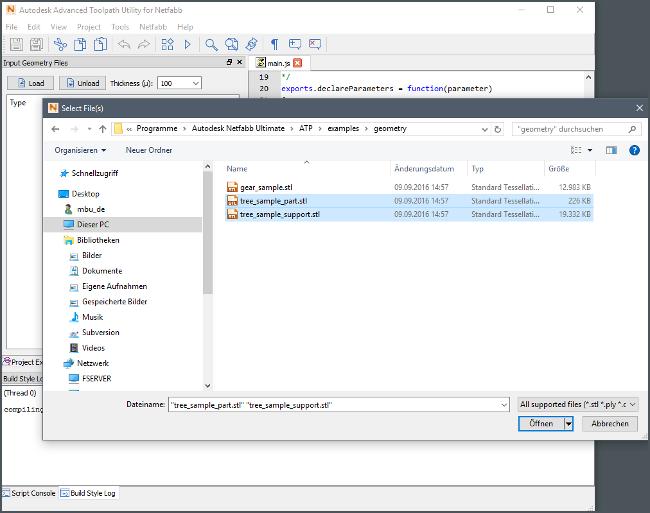Open the Edit menu

tap(34, 27)
